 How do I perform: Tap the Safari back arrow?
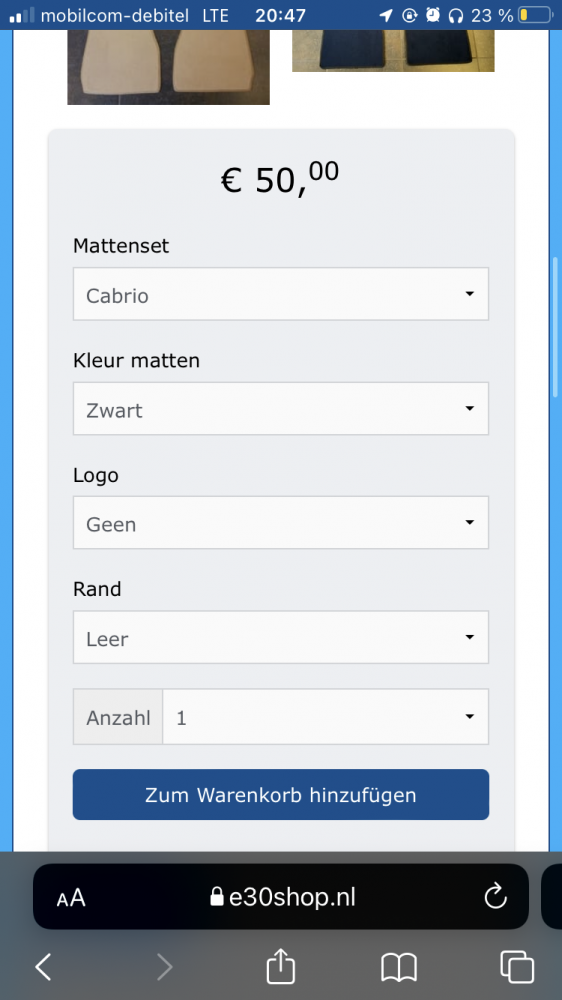pyautogui.click(x=43, y=967)
